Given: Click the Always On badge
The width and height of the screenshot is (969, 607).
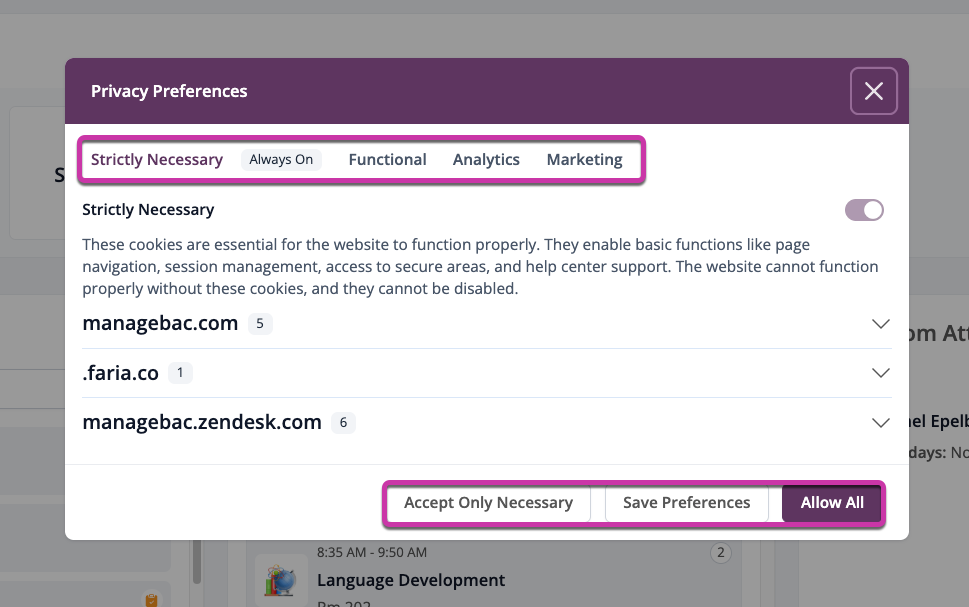Looking at the screenshot, I should [x=281, y=160].
